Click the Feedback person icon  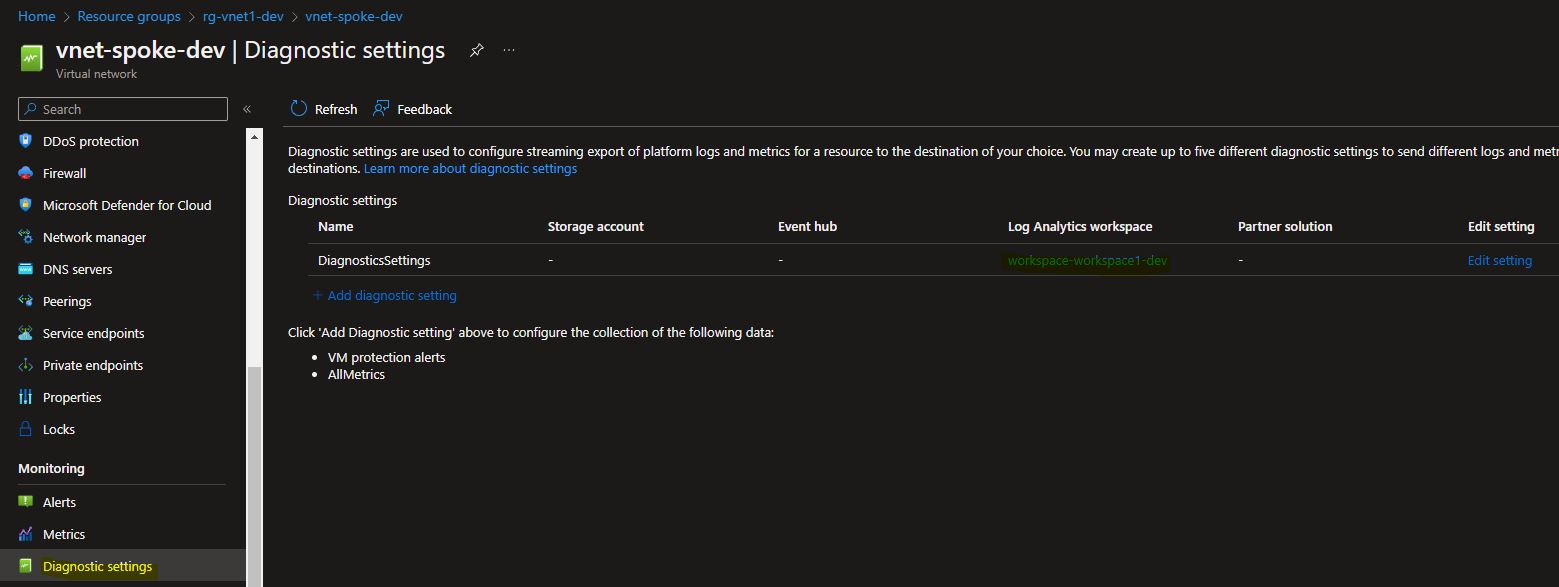(x=381, y=109)
